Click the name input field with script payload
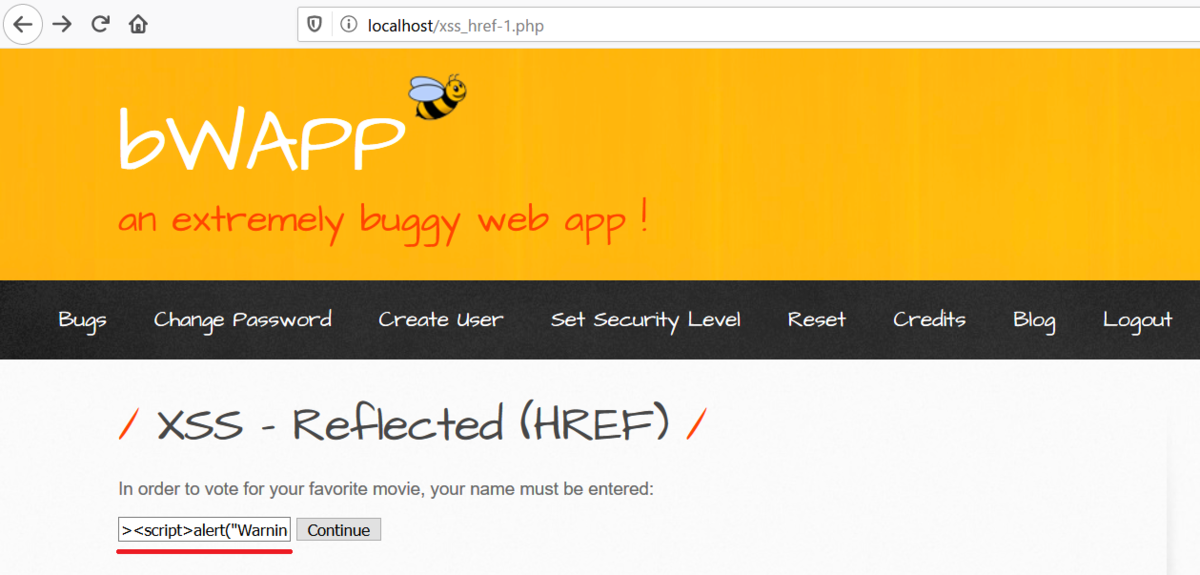Viewport: 1200px width, 575px height. click(x=205, y=530)
